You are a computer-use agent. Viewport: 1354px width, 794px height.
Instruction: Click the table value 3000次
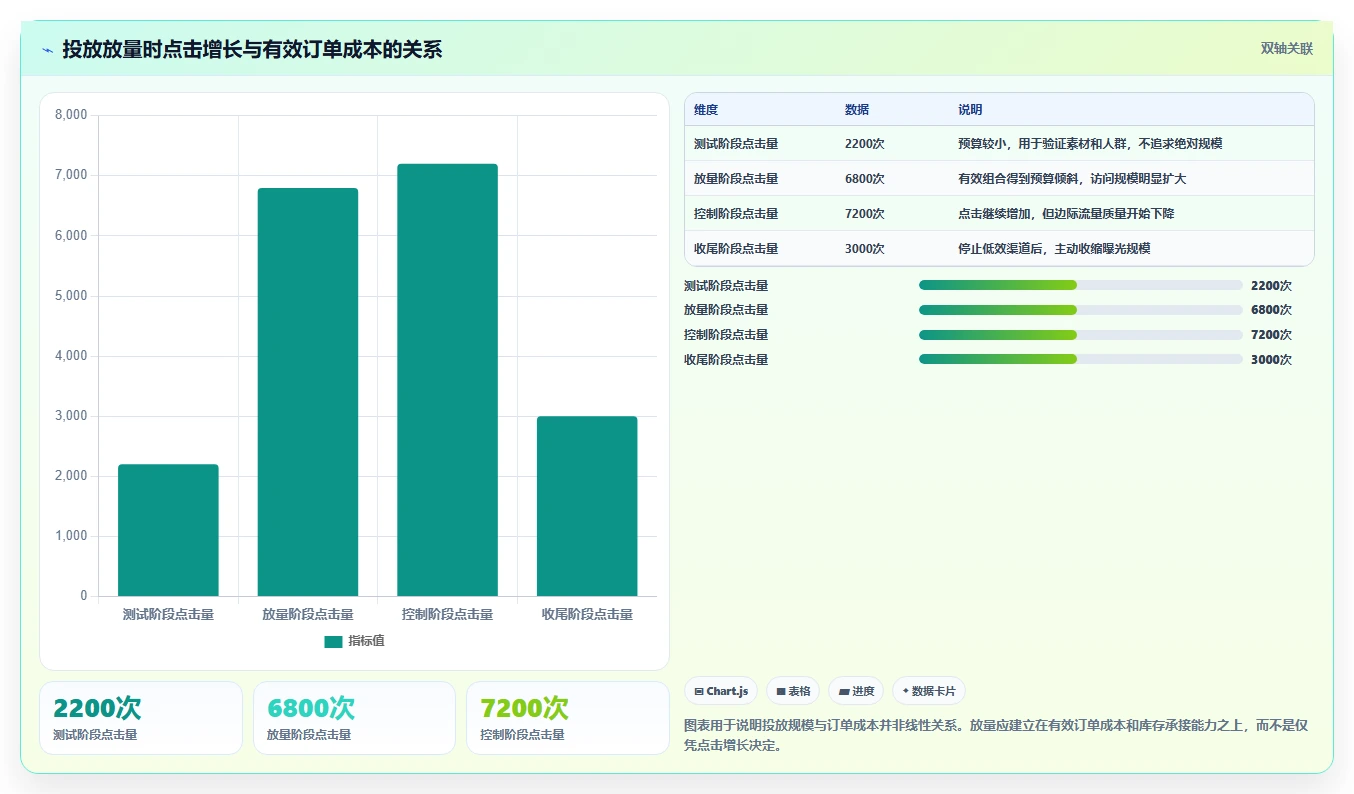pyautogui.click(x=865, y=249)
